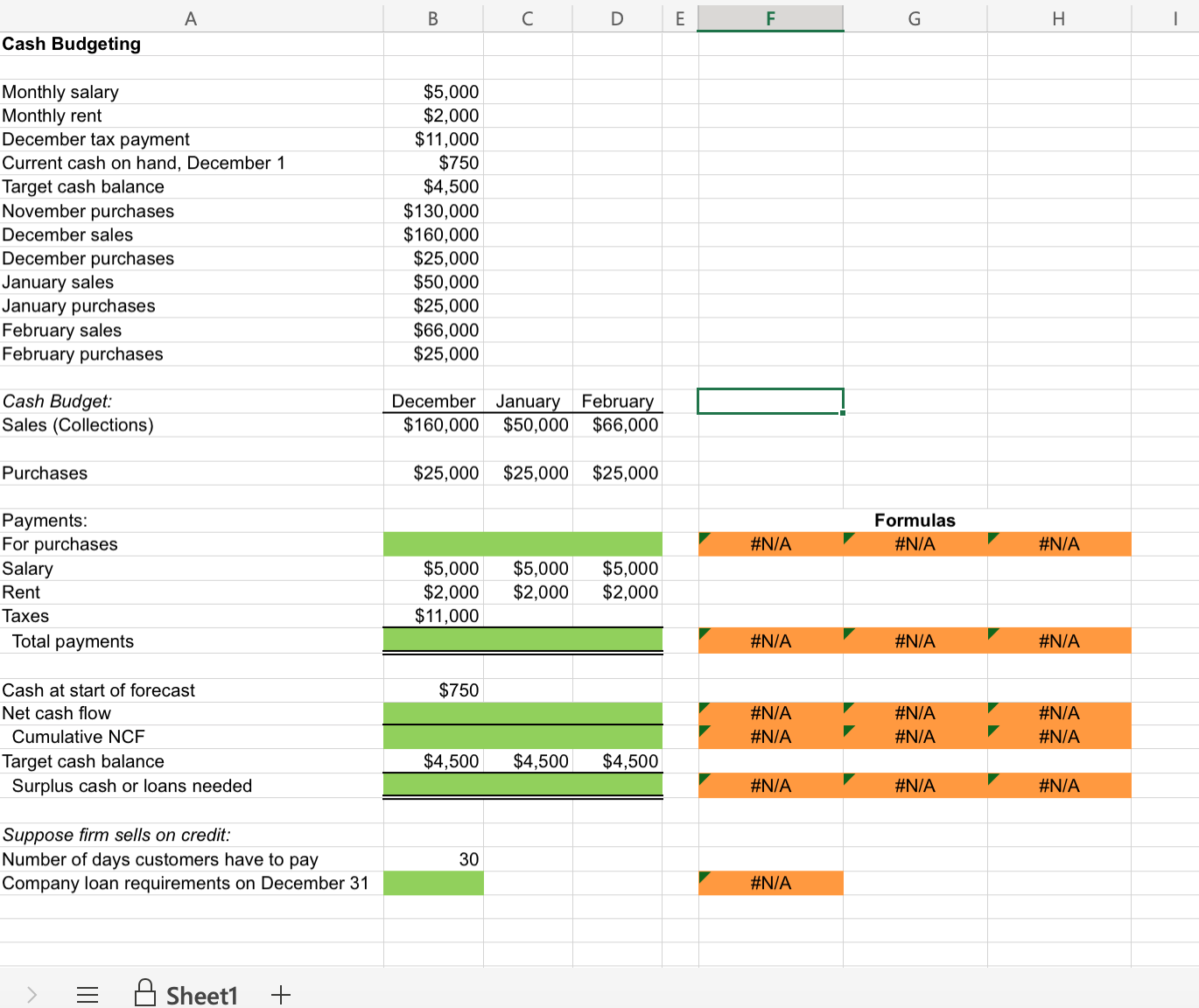Select column A header
The image size is (1199, 1008).
pos(191,18)
